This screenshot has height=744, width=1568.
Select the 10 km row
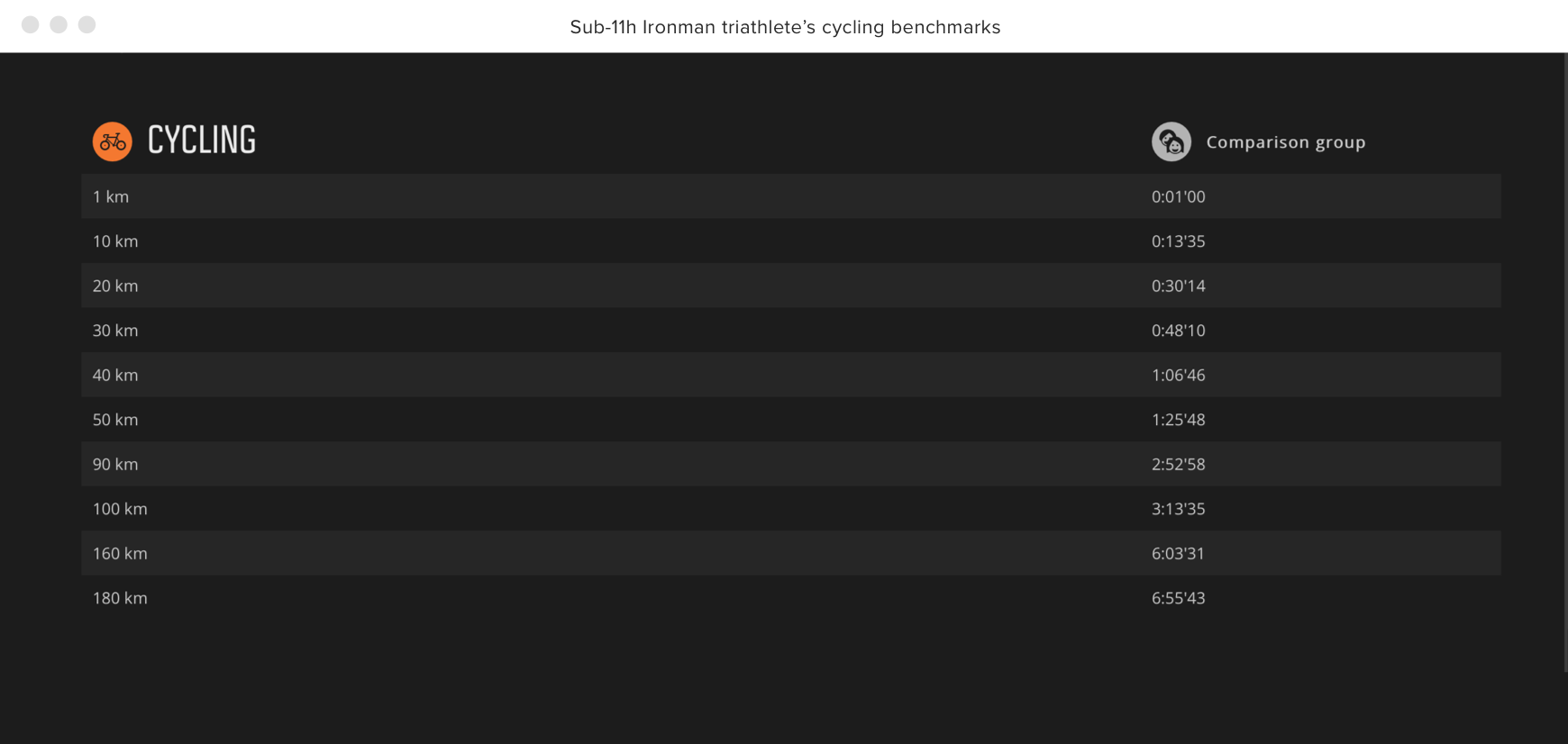point(791,241)
